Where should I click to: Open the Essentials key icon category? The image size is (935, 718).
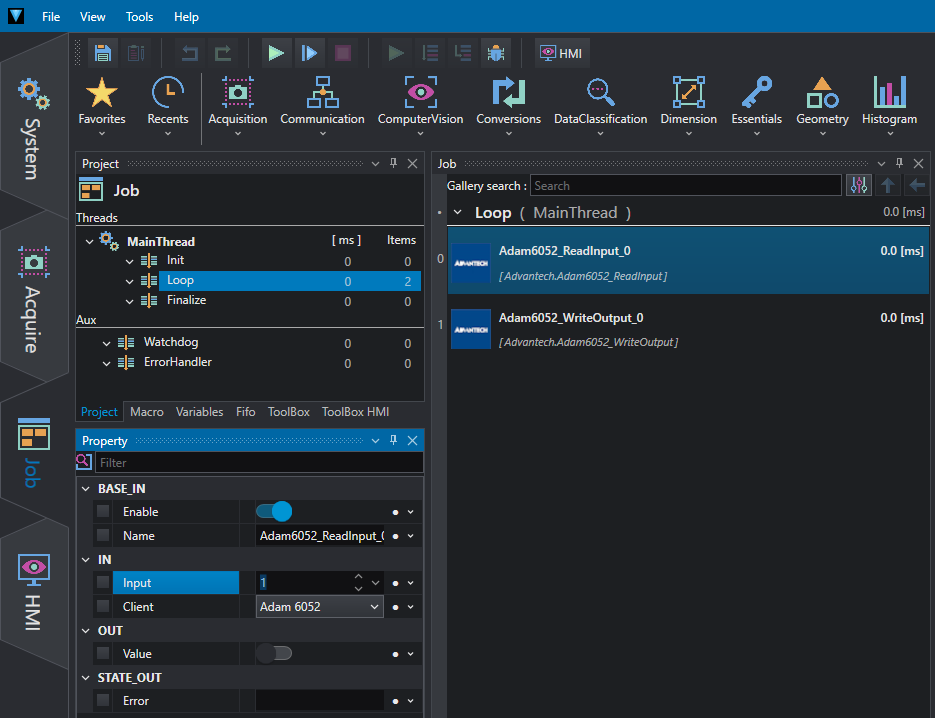pos(756,102)
